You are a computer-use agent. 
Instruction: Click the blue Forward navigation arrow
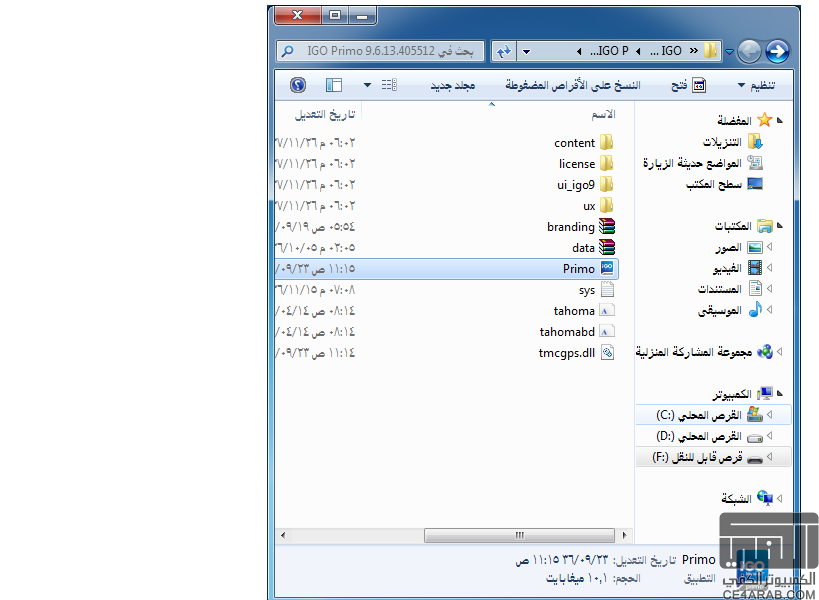click(x=777, y=51)
